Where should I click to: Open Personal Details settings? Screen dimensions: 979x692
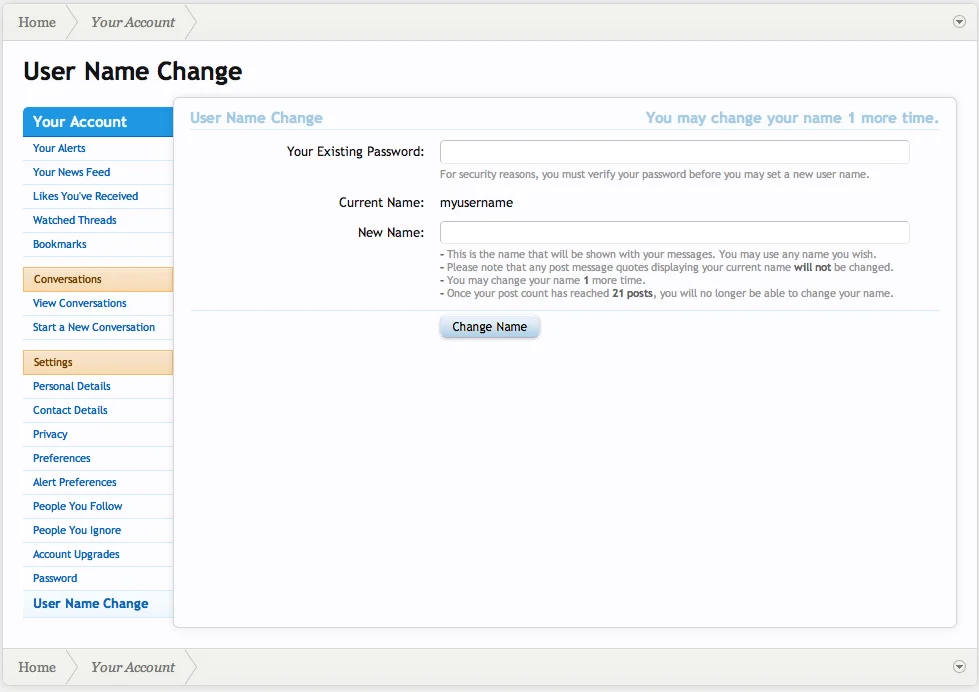pyautogui.click(x=71, y=386)
